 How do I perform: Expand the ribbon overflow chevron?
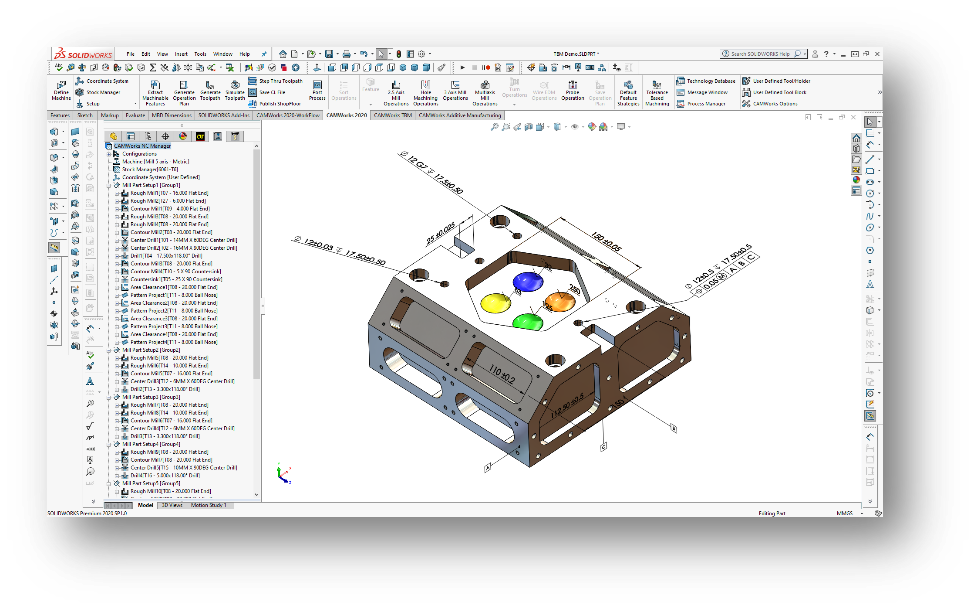click(x=879, y=92)
